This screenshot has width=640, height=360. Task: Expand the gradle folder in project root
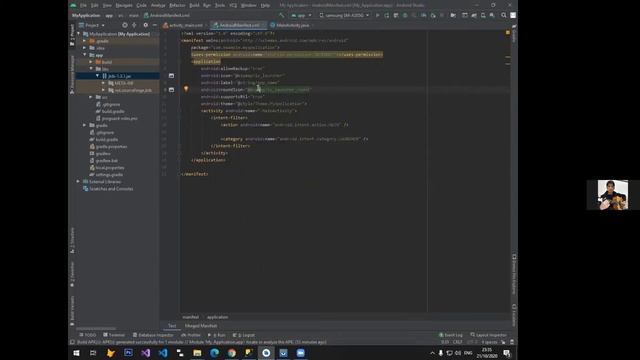pyautogui.click(x=85, y=125)
